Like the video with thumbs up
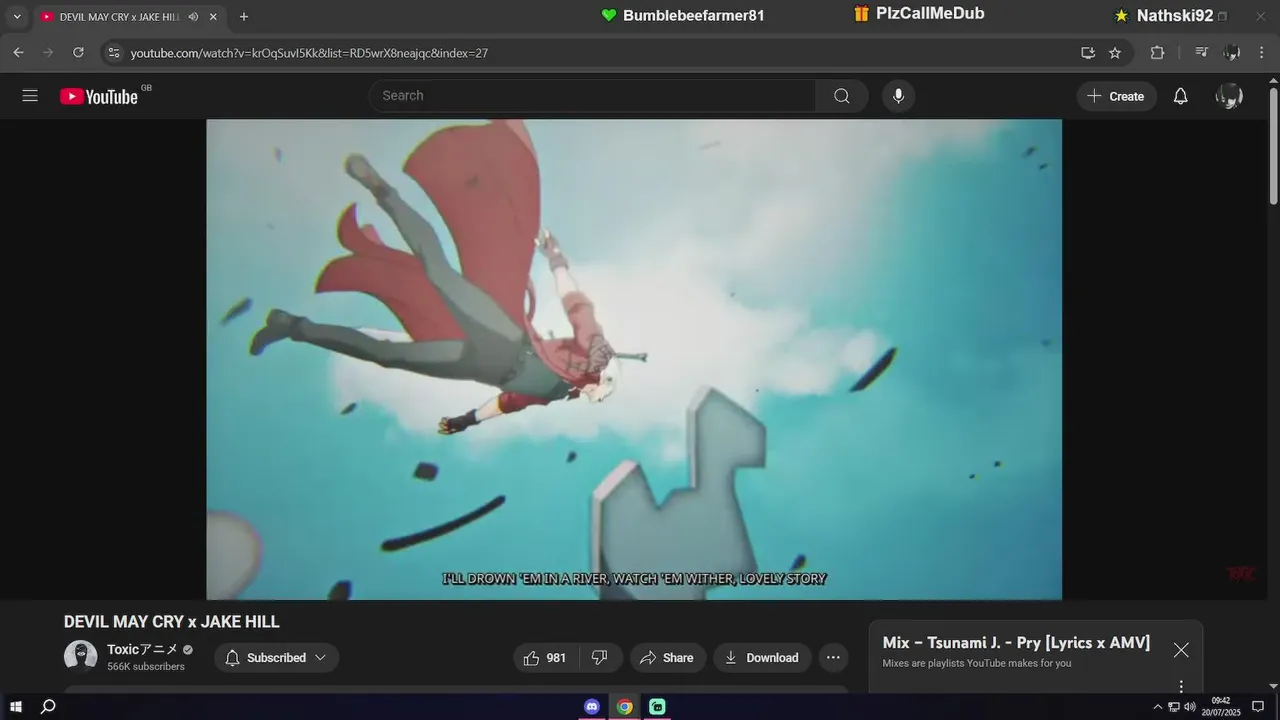The width and height of the screenshot is (1280, 720). click(544, 657)
